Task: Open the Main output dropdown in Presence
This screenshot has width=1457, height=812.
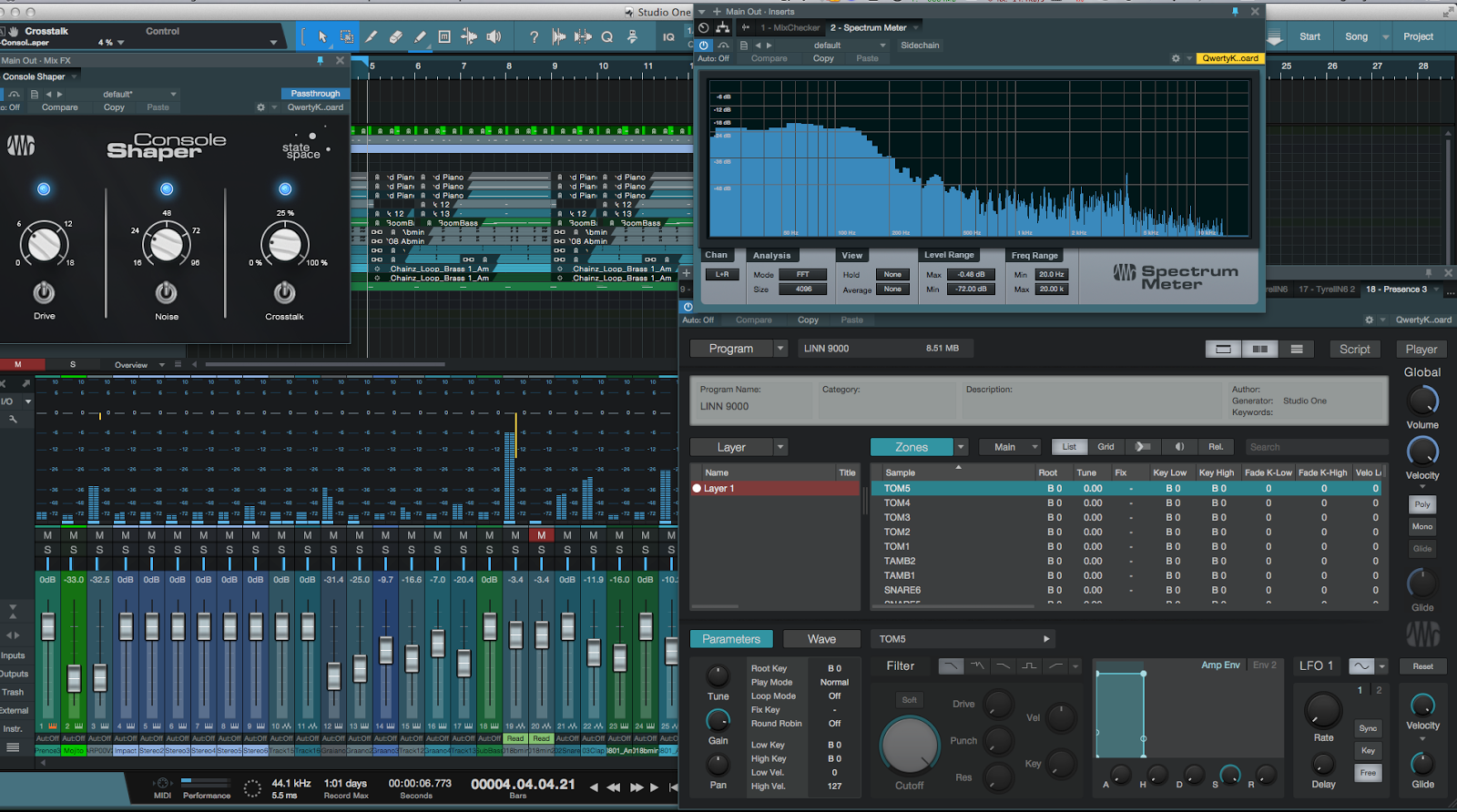Action: [1010, 447]
